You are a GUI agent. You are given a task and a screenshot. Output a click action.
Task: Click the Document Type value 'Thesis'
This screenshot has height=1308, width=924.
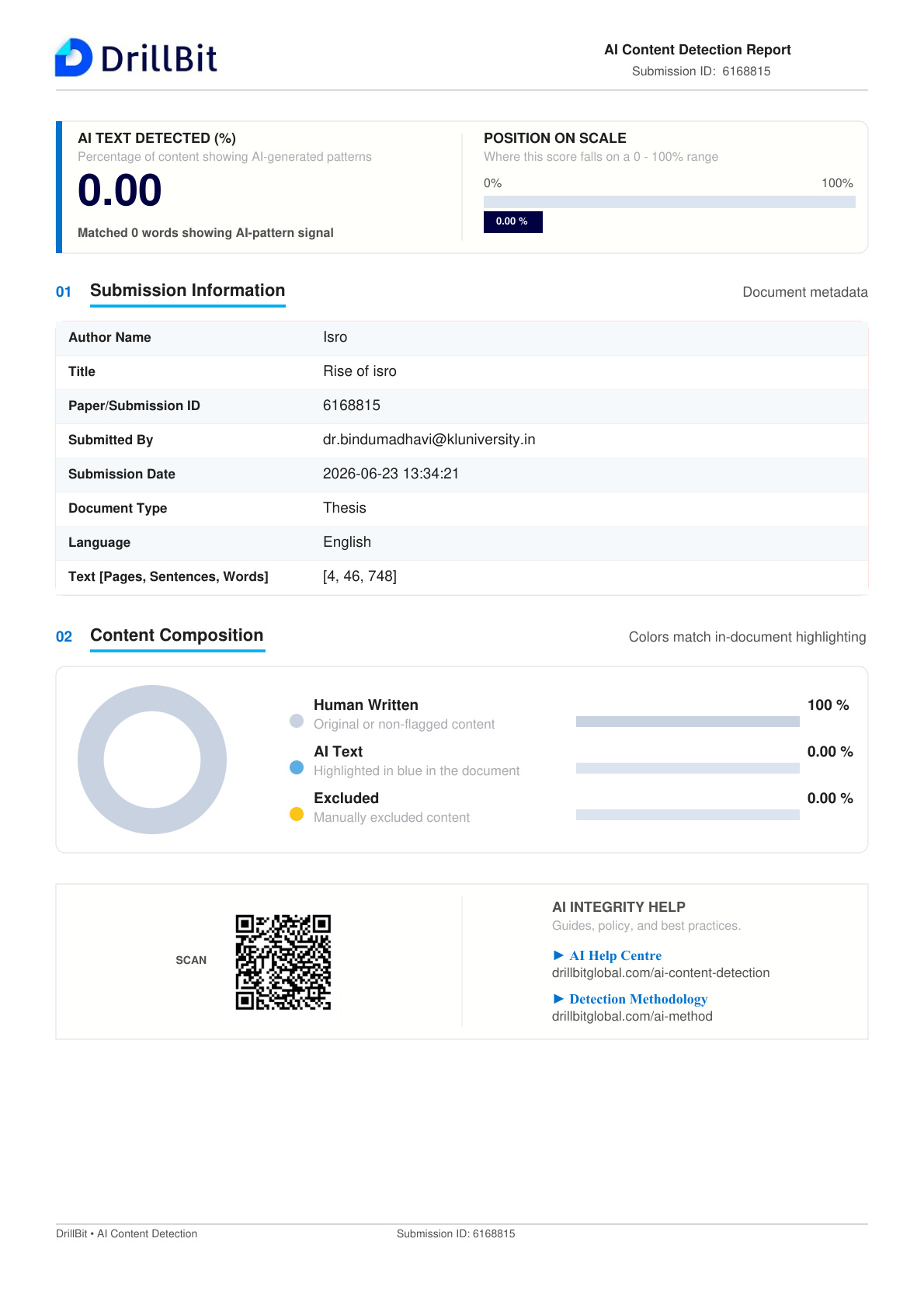(x=345, y=508)
